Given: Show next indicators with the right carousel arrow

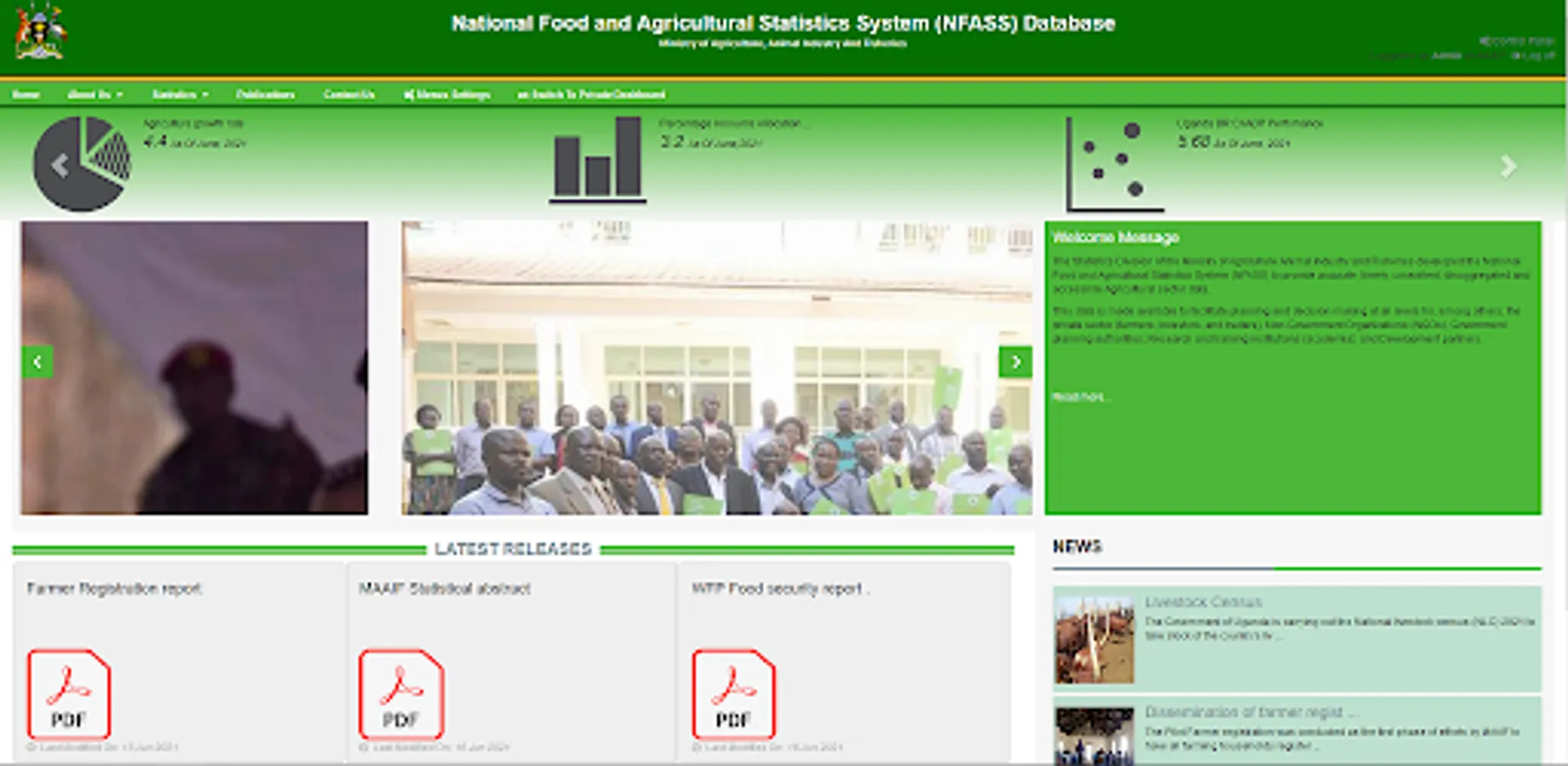Looking at the screenshot, I should 1508,166.
